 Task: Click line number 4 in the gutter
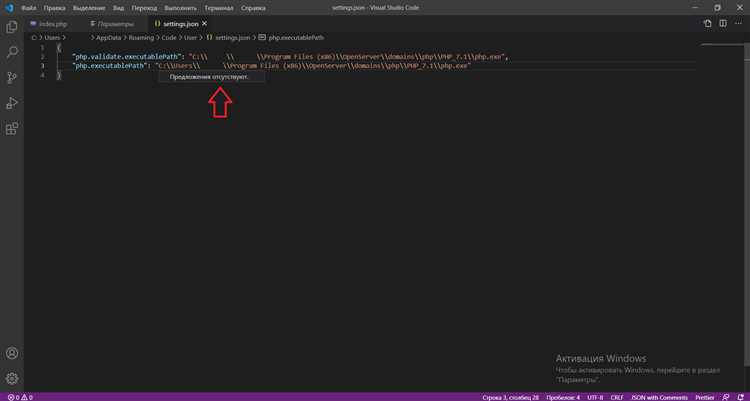[43, 75]
